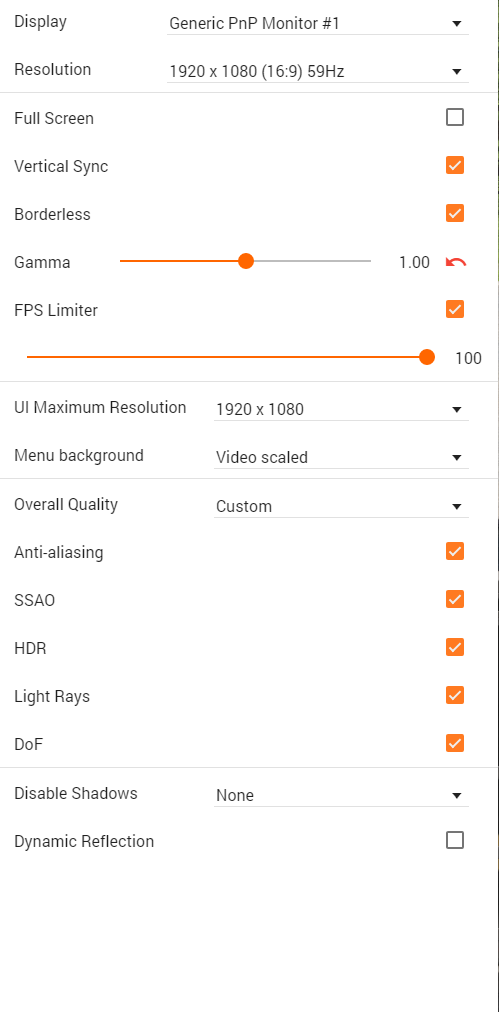Enable the Dynamic Reflection checkbox
Screen dimensions: 499x1012
(455, 840)
